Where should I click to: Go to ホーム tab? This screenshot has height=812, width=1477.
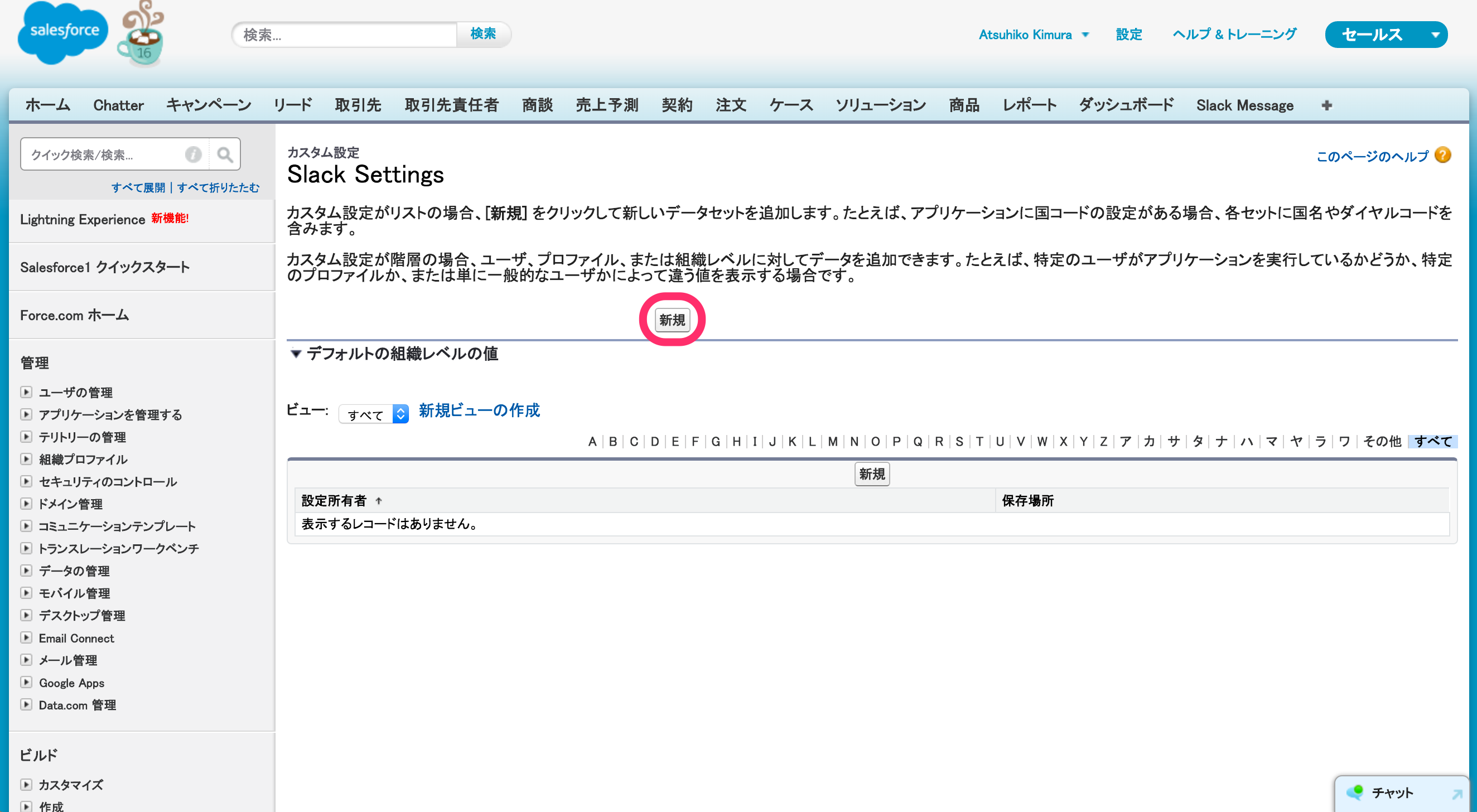pyautogui.click(x=47, y=105)
